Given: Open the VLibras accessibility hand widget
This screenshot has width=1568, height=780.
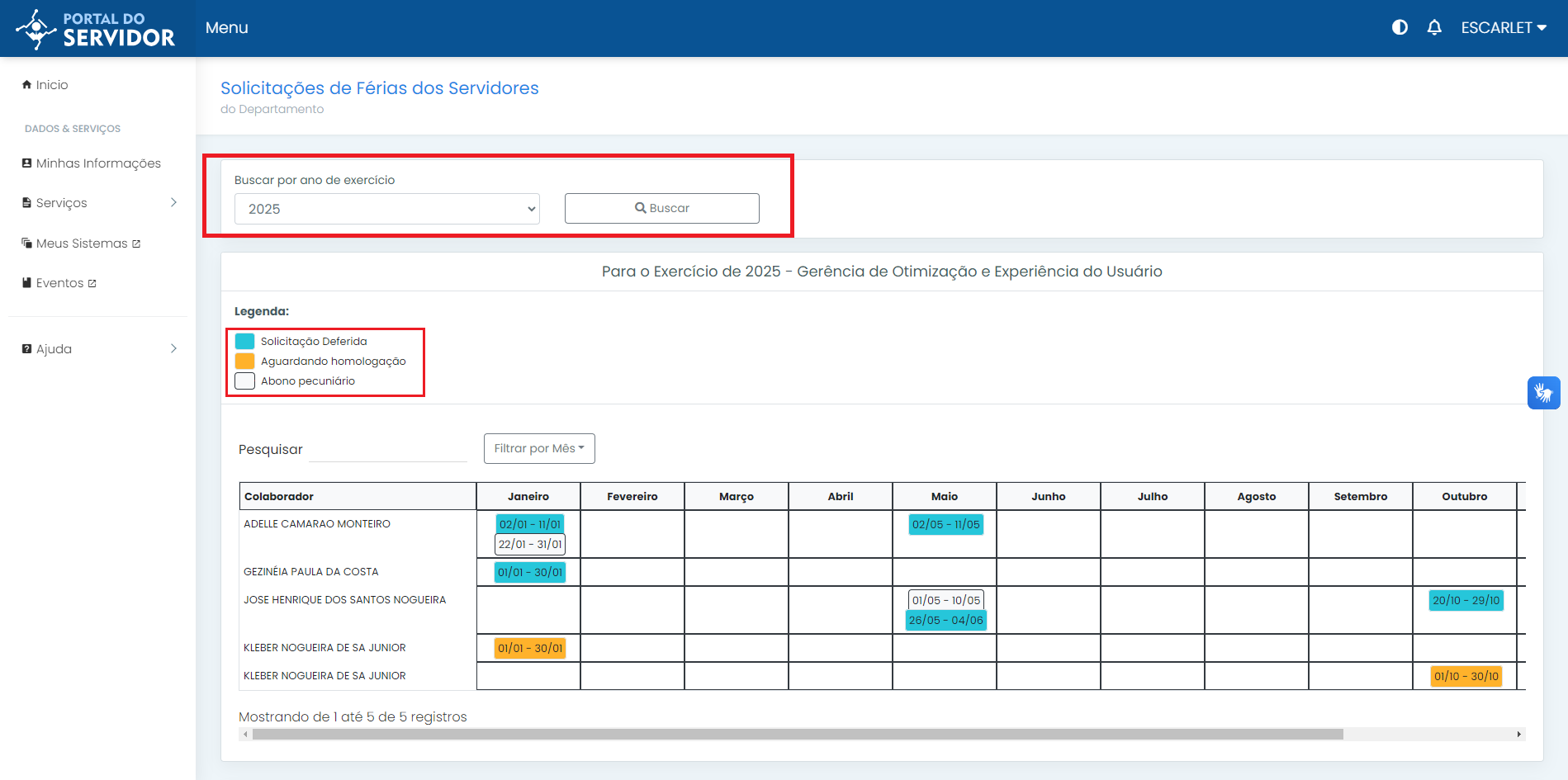Looking at the screenshot, I should 1543,393.
